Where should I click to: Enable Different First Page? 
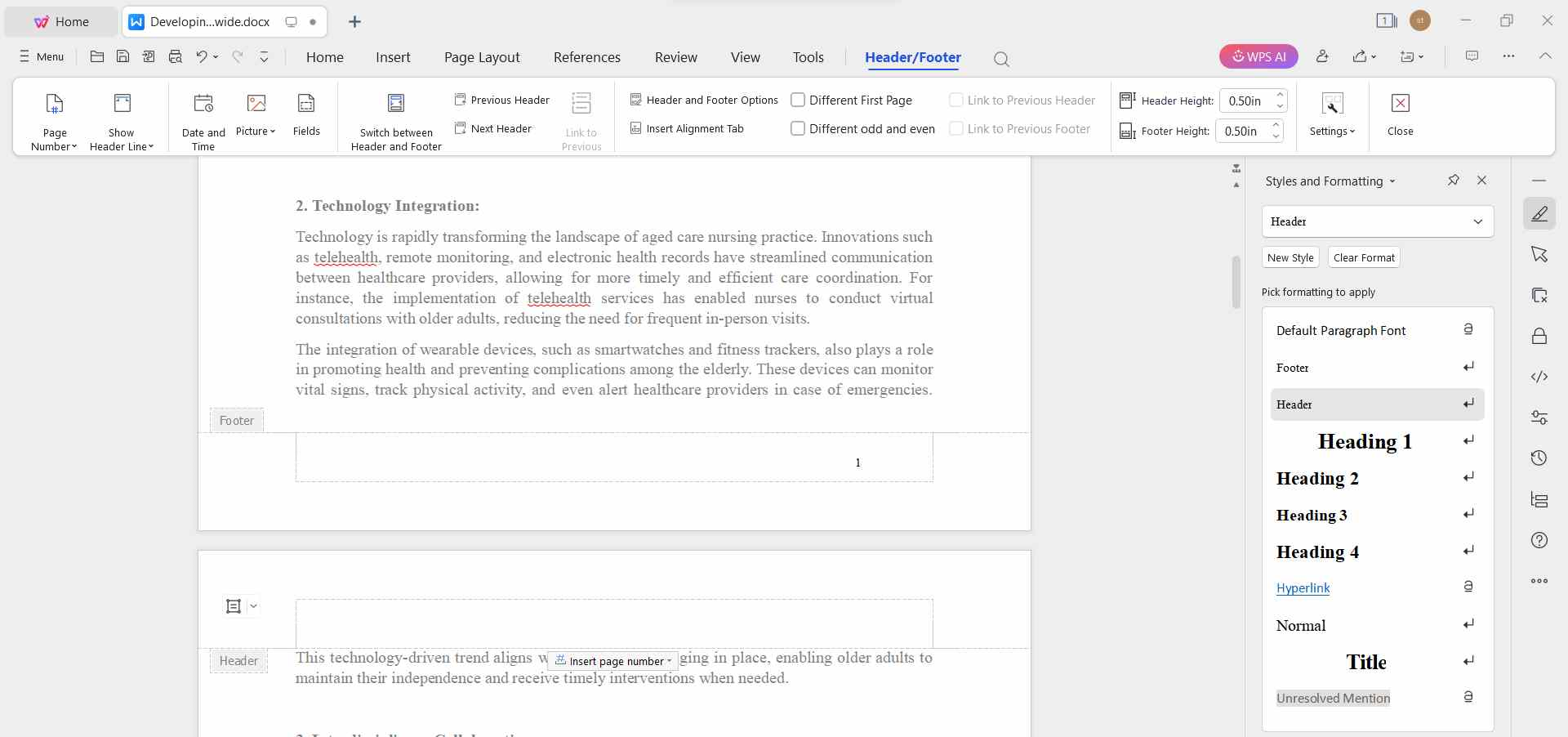[x=798, y=100]
